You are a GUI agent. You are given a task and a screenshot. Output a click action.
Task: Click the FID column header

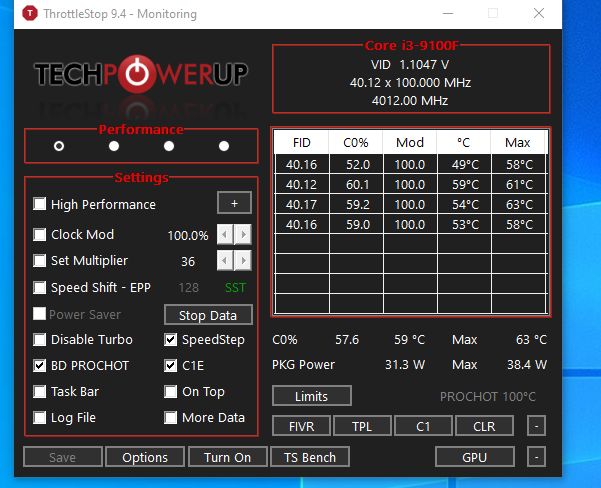(x=302, y=143)
